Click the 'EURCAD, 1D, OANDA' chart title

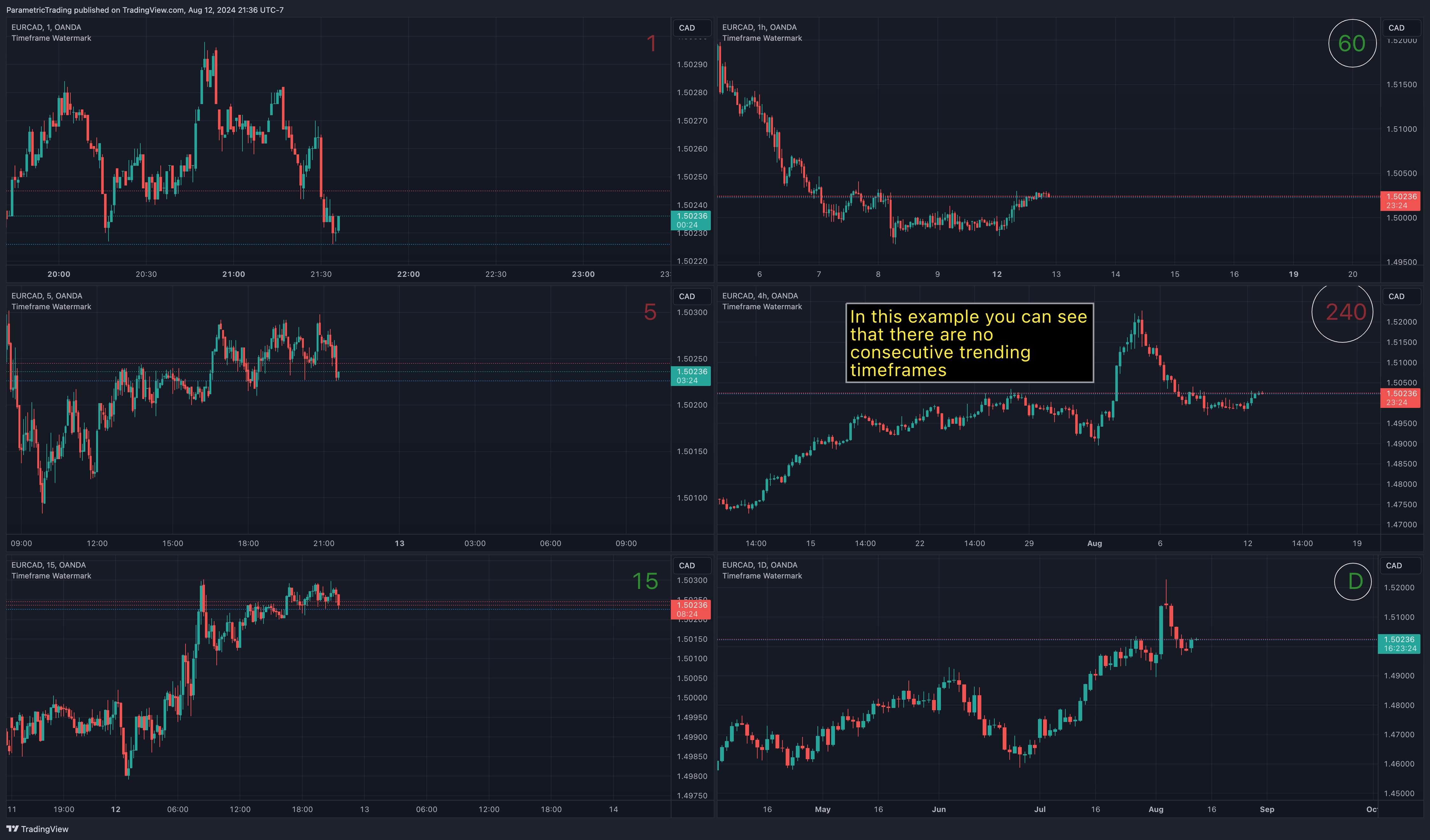coord(760,565)
